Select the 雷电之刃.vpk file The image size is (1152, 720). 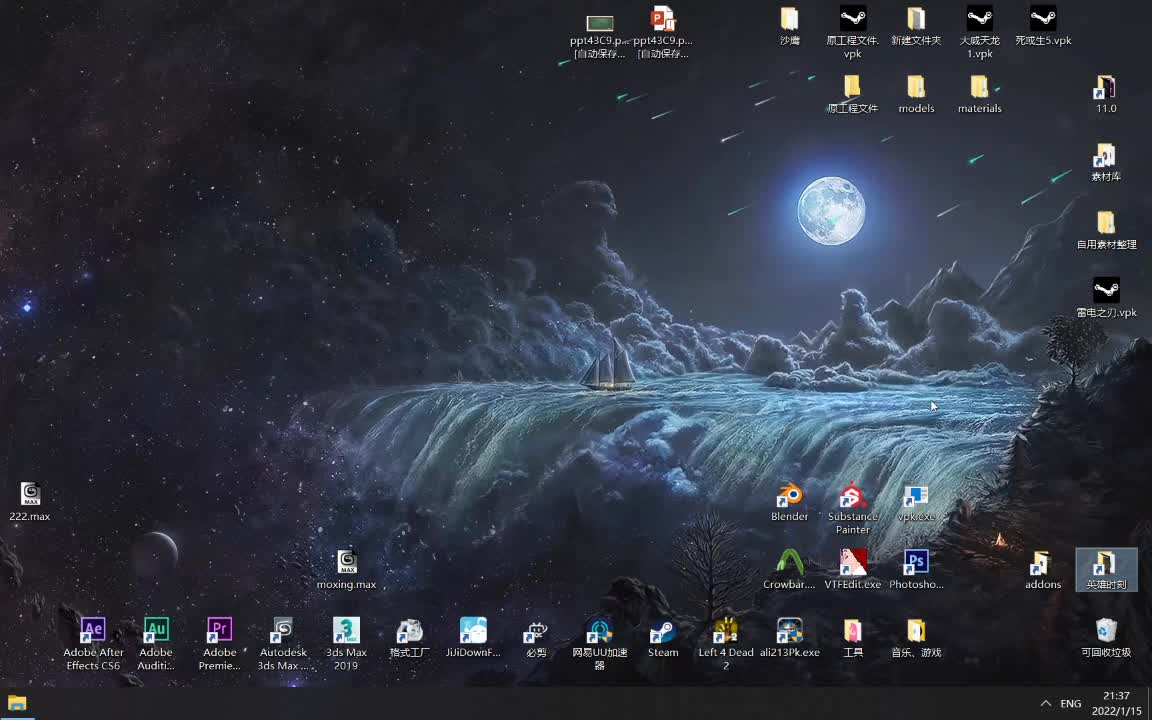pyautogui.click(x=1106, y=298)
